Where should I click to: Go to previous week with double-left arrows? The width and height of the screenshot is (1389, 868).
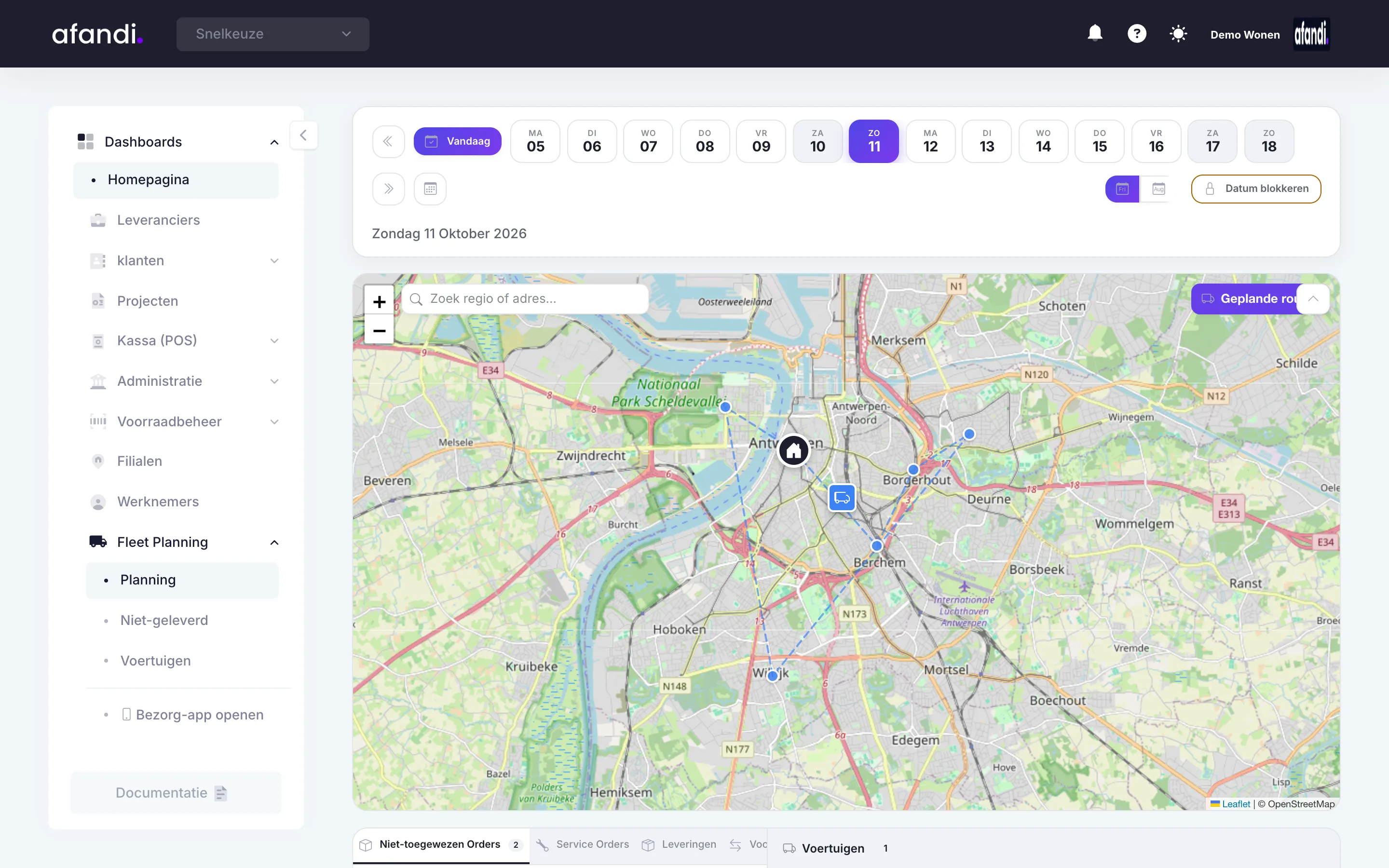coord(388,141)
